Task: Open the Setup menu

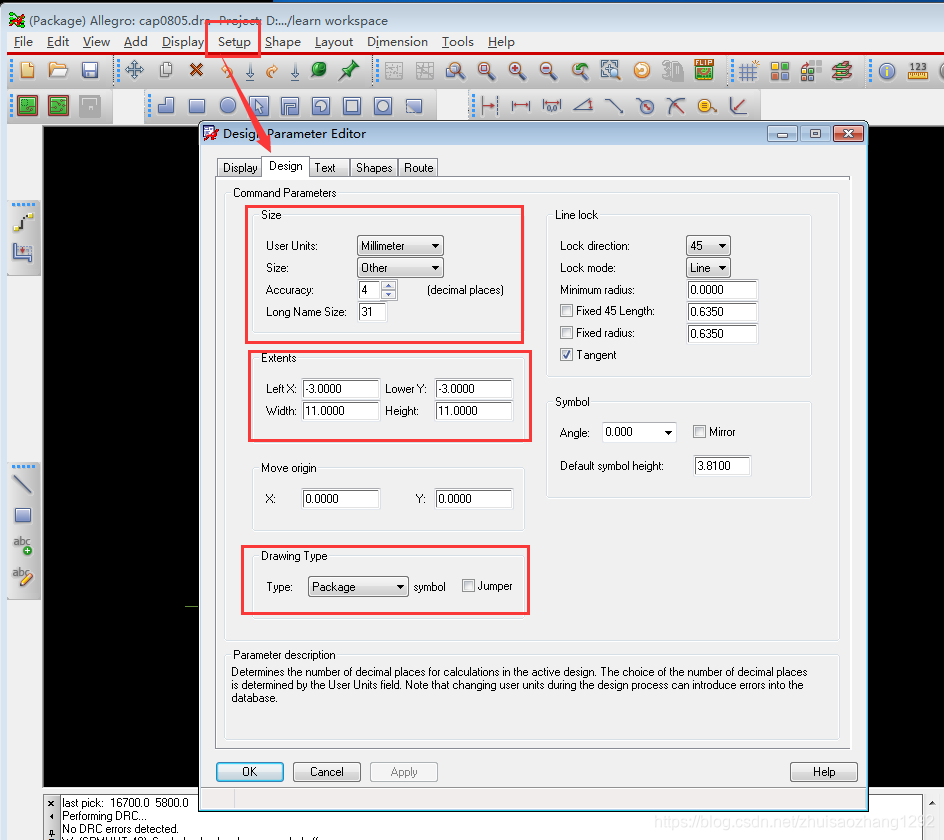Action: (x=234, y=42)
